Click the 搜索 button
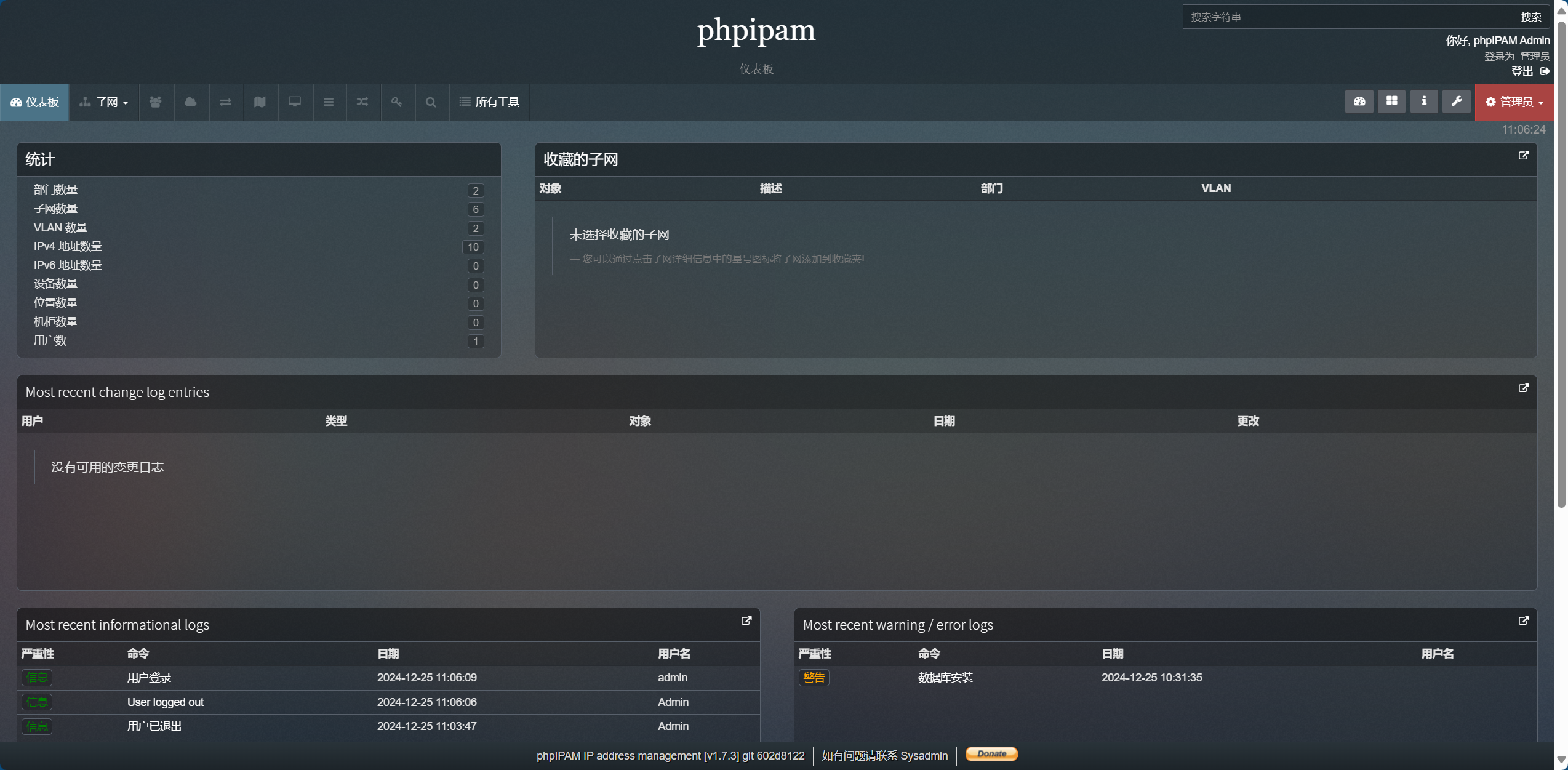This screenshot has width=1568, height=770. [x=1531, y=16]
